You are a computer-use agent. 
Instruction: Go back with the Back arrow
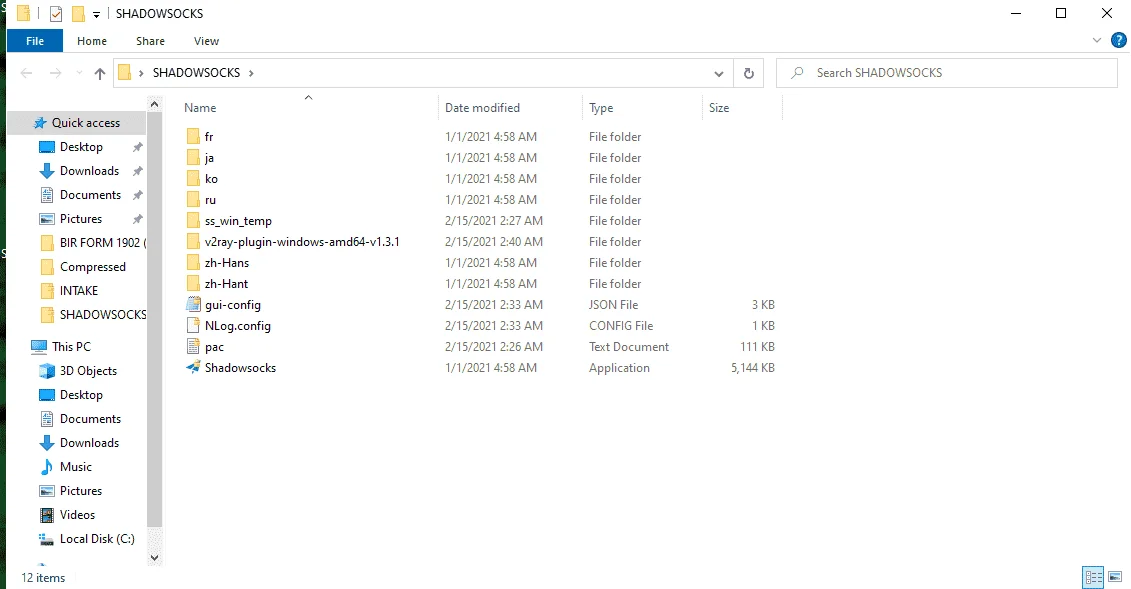click(27, 73)
